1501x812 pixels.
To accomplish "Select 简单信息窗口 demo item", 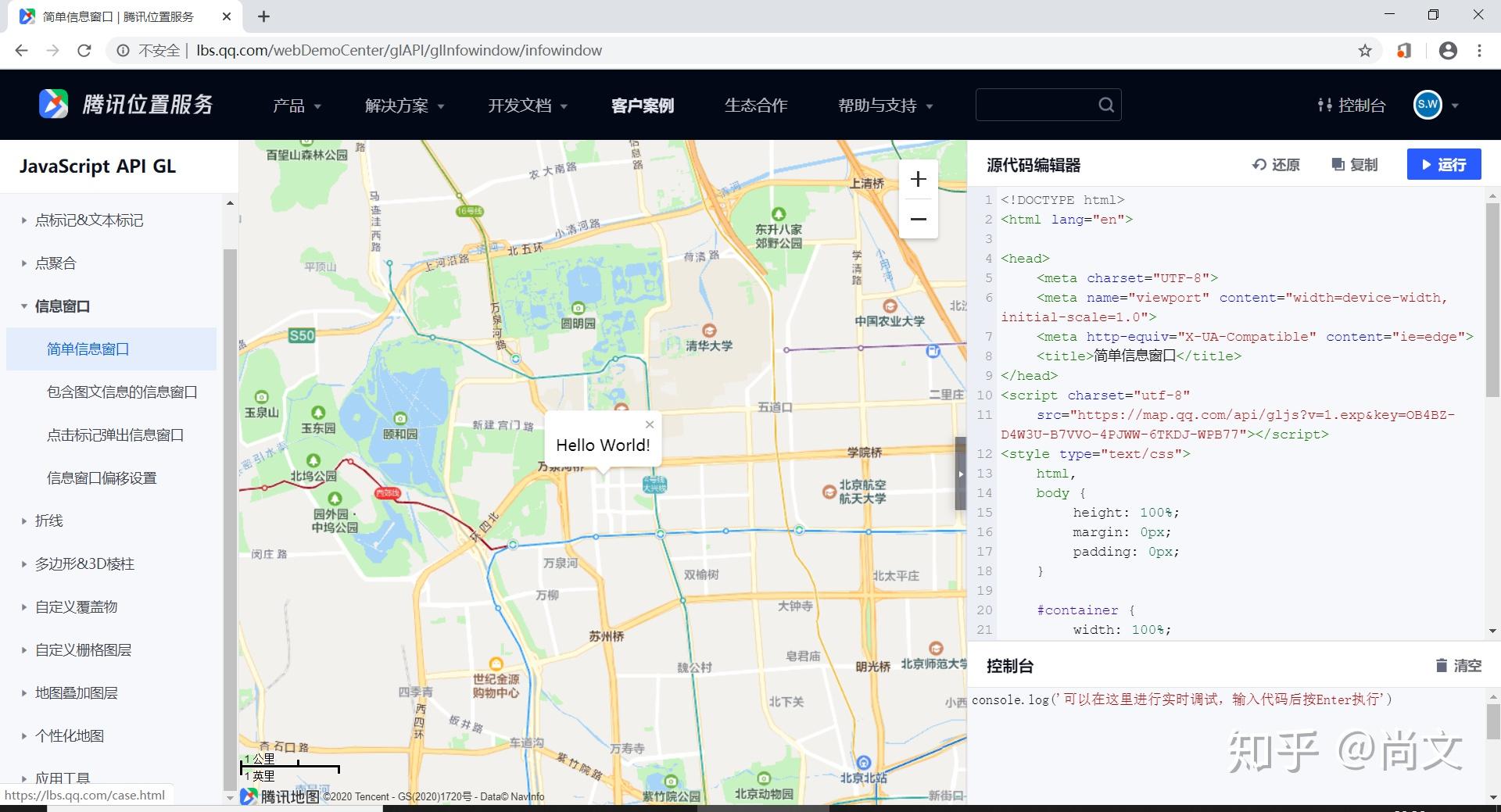I will pos(111,349).
